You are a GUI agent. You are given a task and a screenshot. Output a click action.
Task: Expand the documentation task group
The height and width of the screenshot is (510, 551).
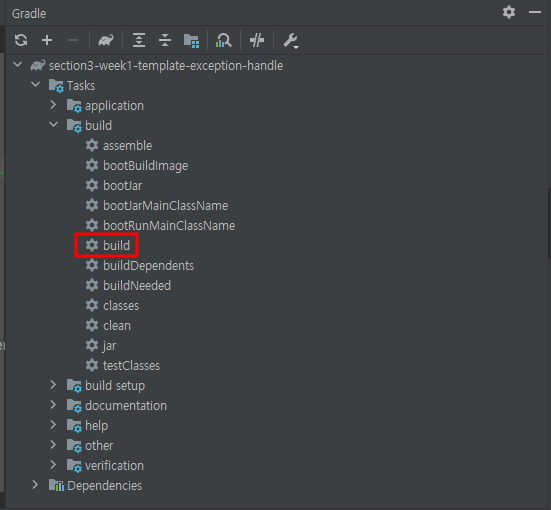tap(53, 405)
